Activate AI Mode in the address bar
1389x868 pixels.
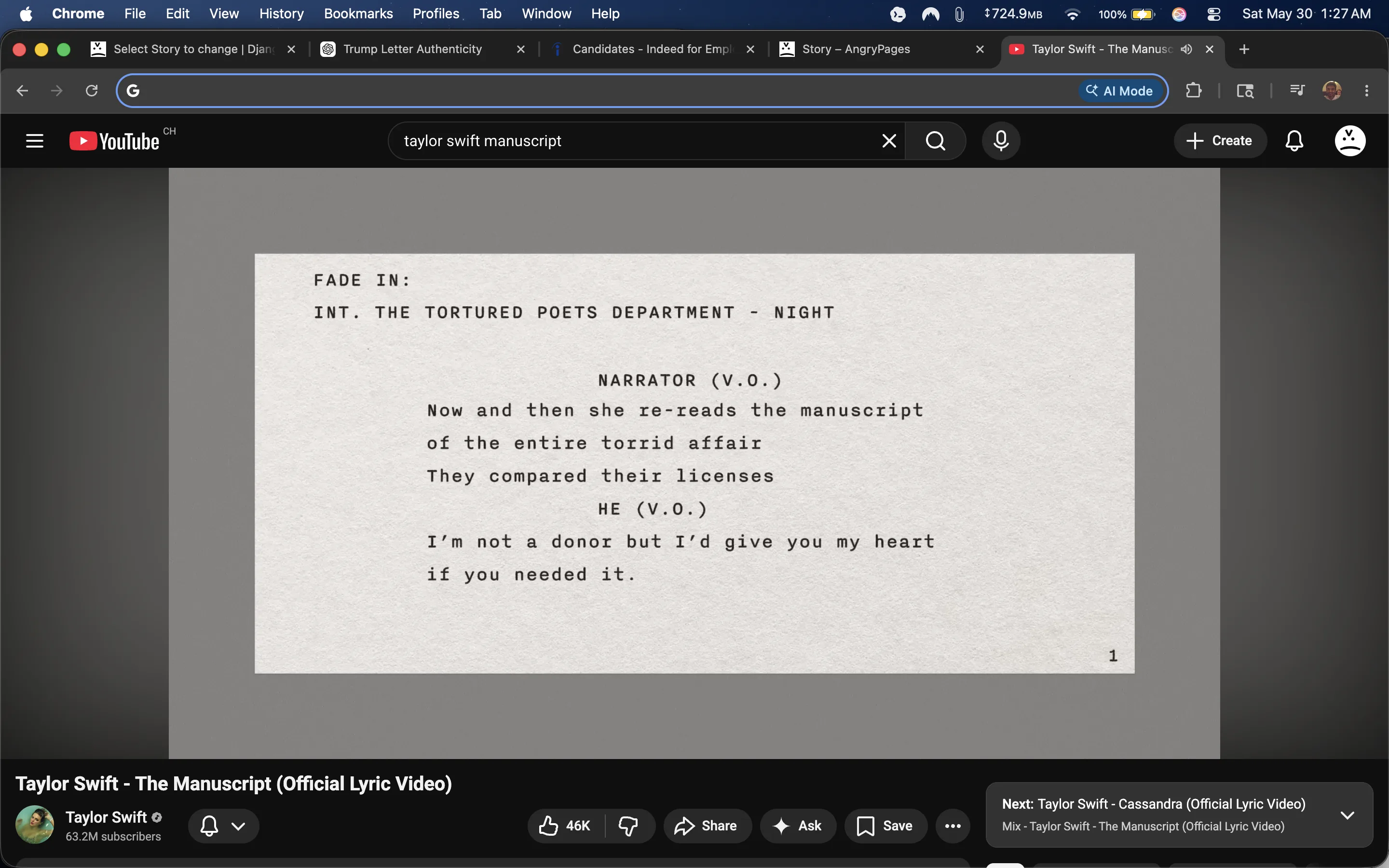click(1120, 91)
